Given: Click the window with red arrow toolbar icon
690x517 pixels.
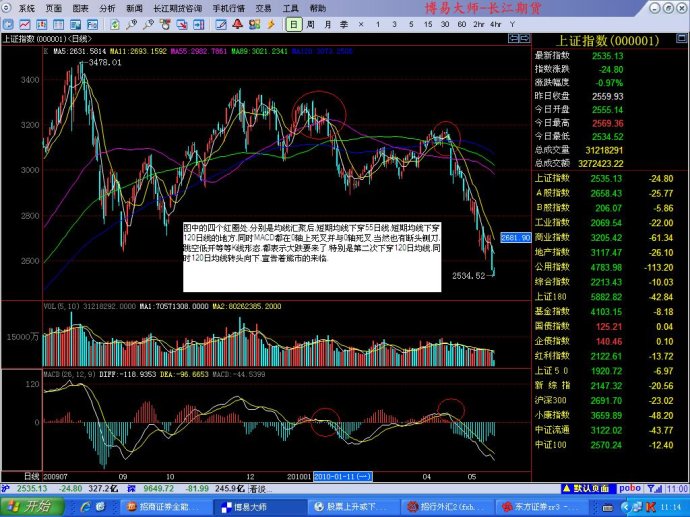Looking at the screenshot, I should point(182,24).
